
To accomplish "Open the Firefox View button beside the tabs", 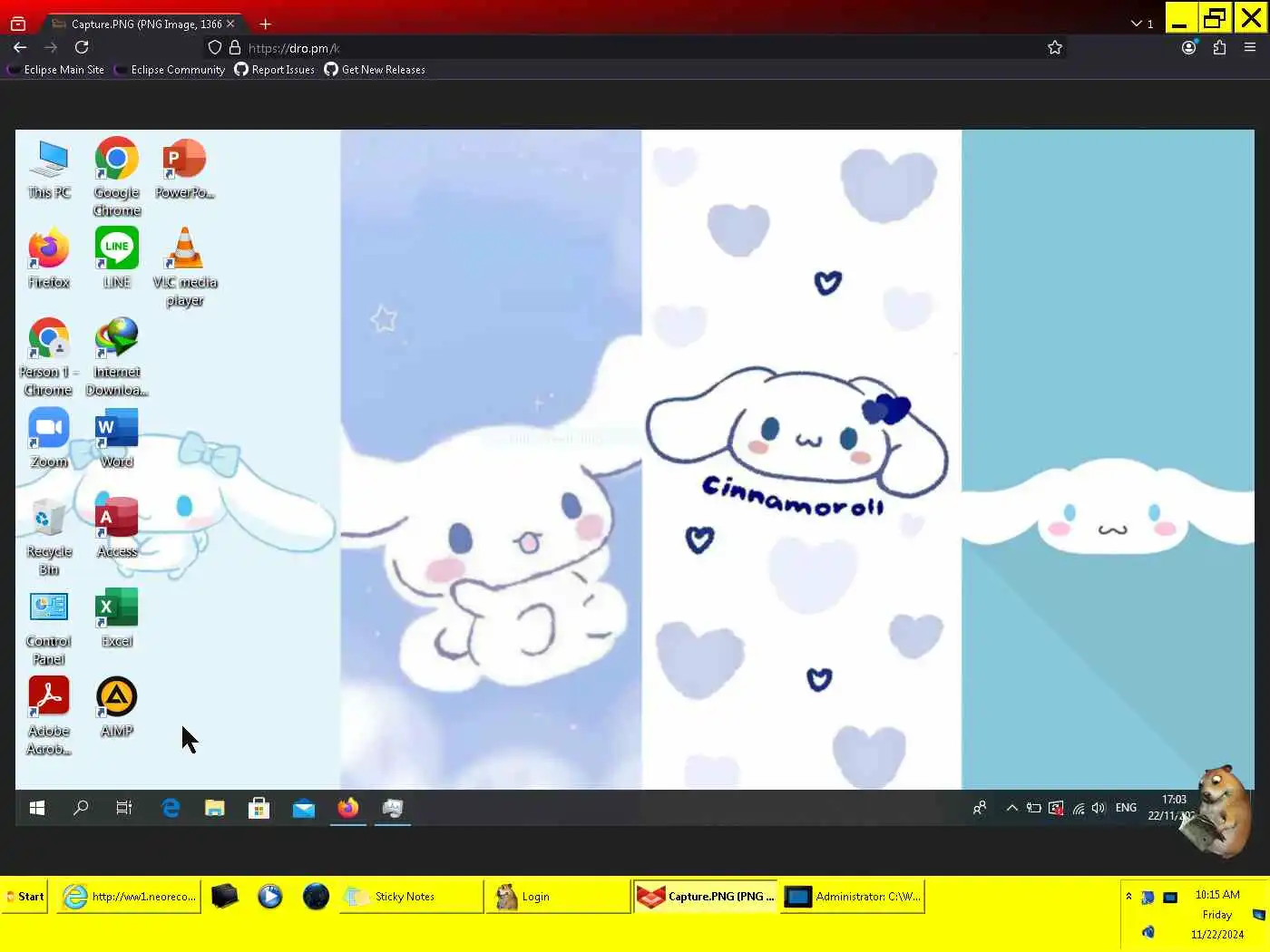I will 18,24.
